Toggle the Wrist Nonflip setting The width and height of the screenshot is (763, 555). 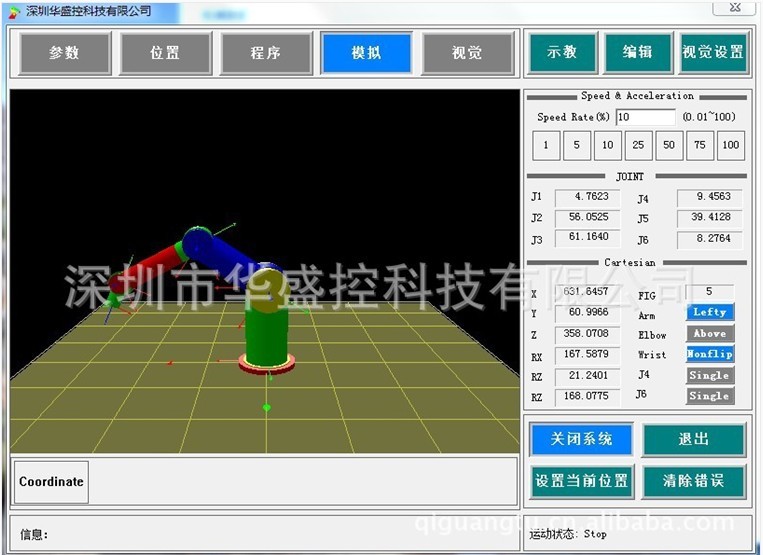709,354
